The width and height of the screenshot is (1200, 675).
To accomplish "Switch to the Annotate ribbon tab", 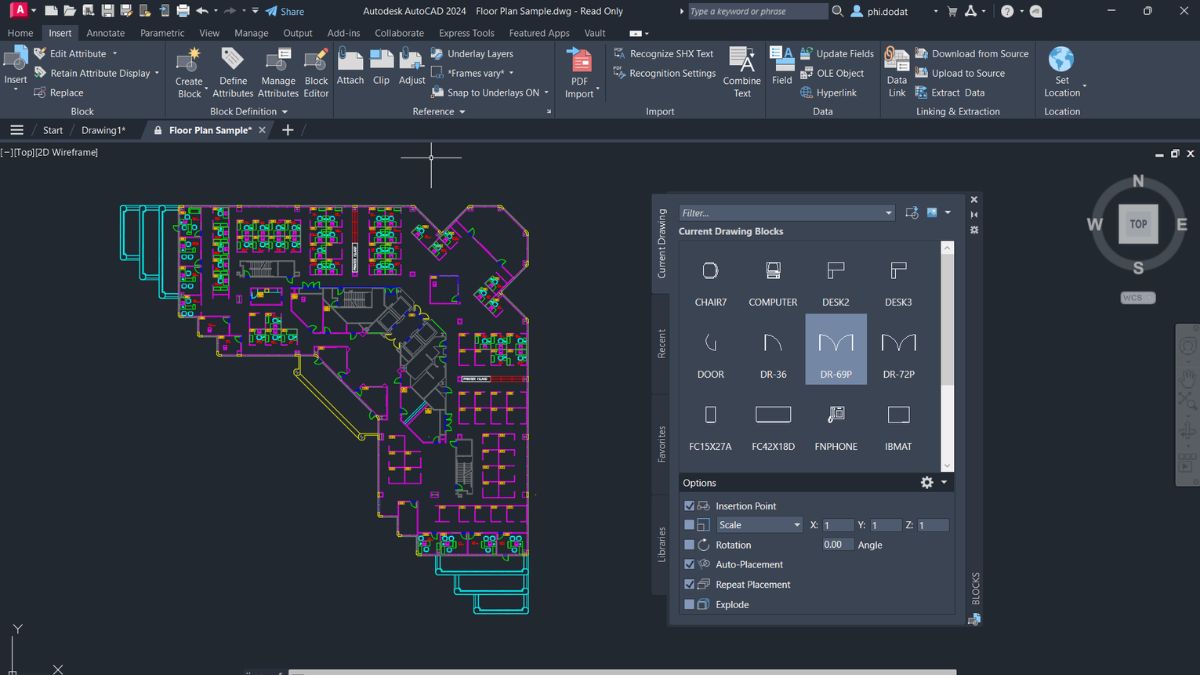I will (106, 32).
